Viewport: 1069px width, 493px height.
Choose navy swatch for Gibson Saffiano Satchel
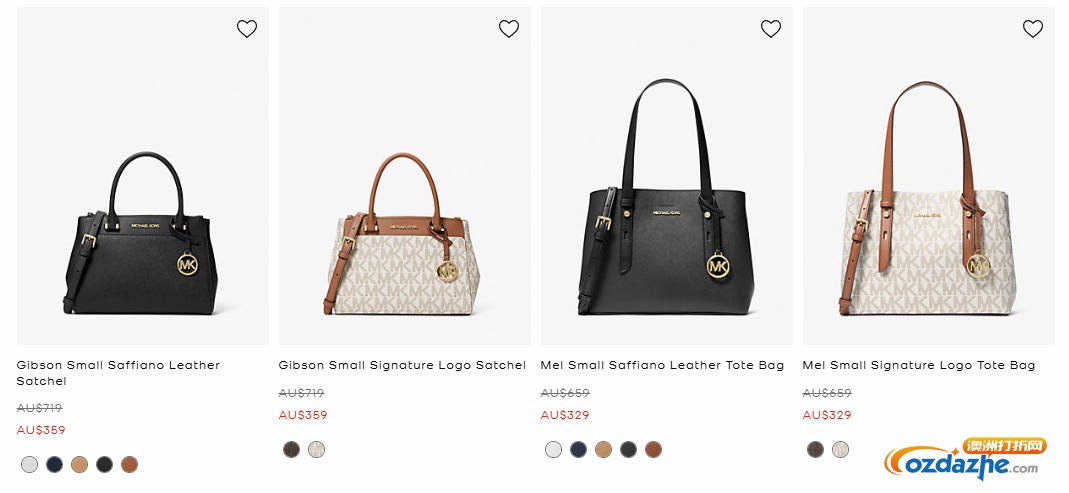55,464
